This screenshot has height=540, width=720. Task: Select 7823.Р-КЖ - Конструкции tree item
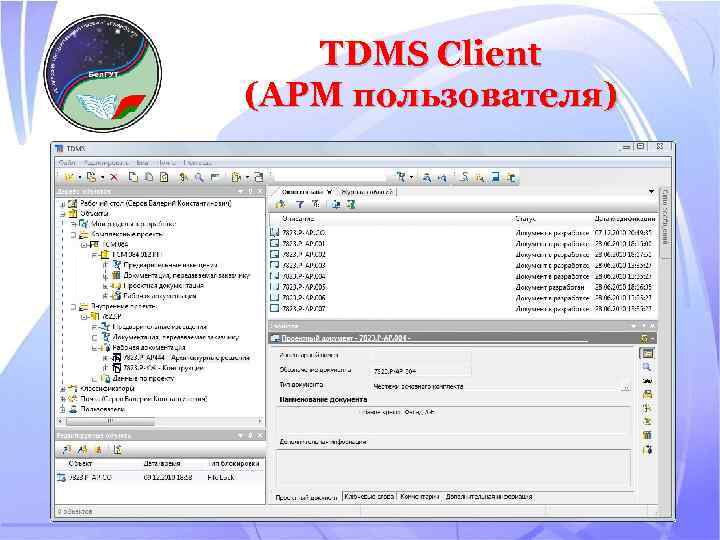pyautogui.click(x=164, y=368)
